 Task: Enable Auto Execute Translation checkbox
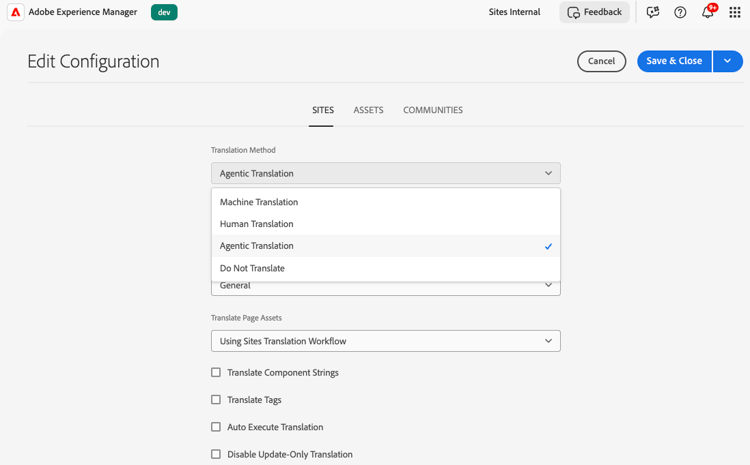(x=216, y=427)
